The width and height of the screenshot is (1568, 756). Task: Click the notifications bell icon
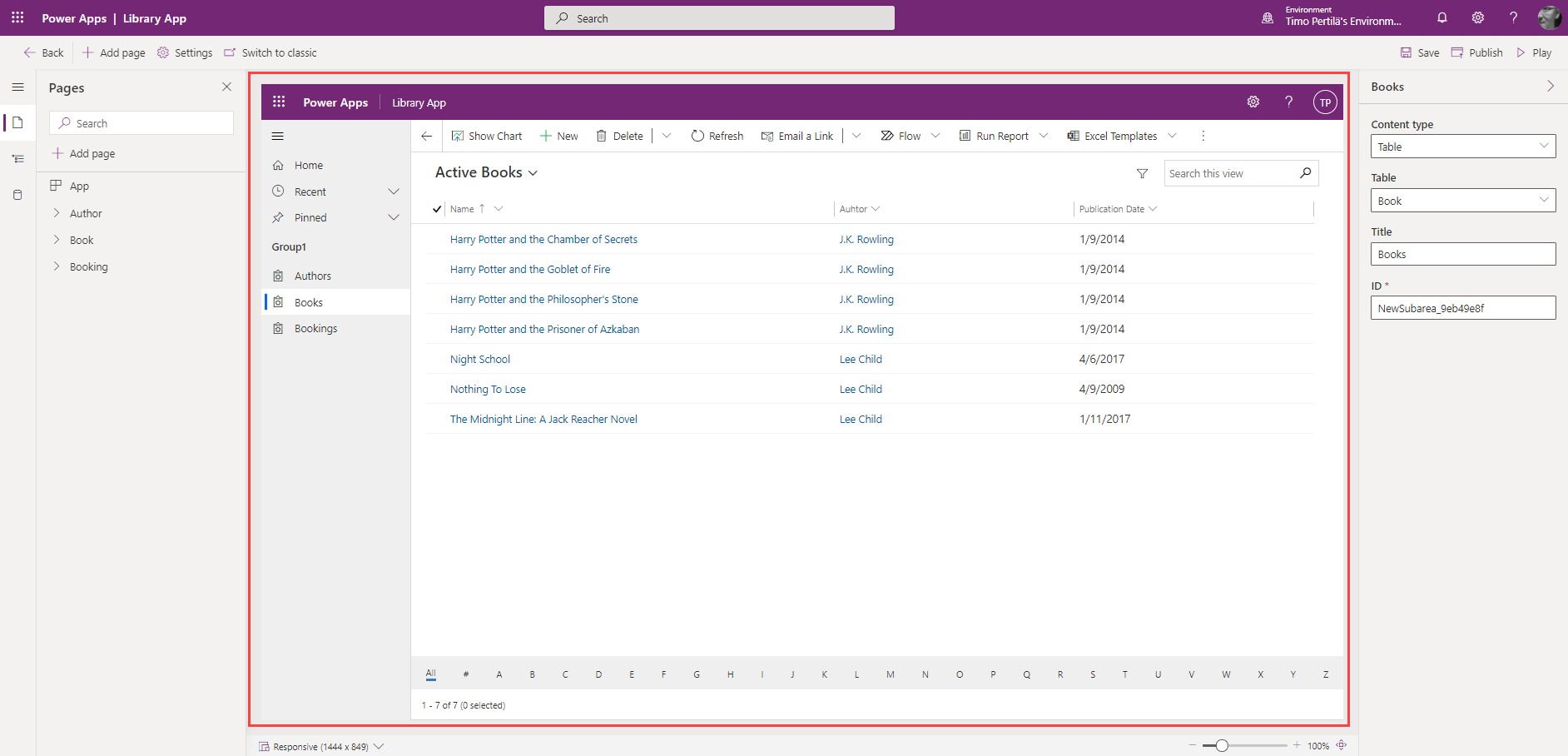(x=1442, y=17)
